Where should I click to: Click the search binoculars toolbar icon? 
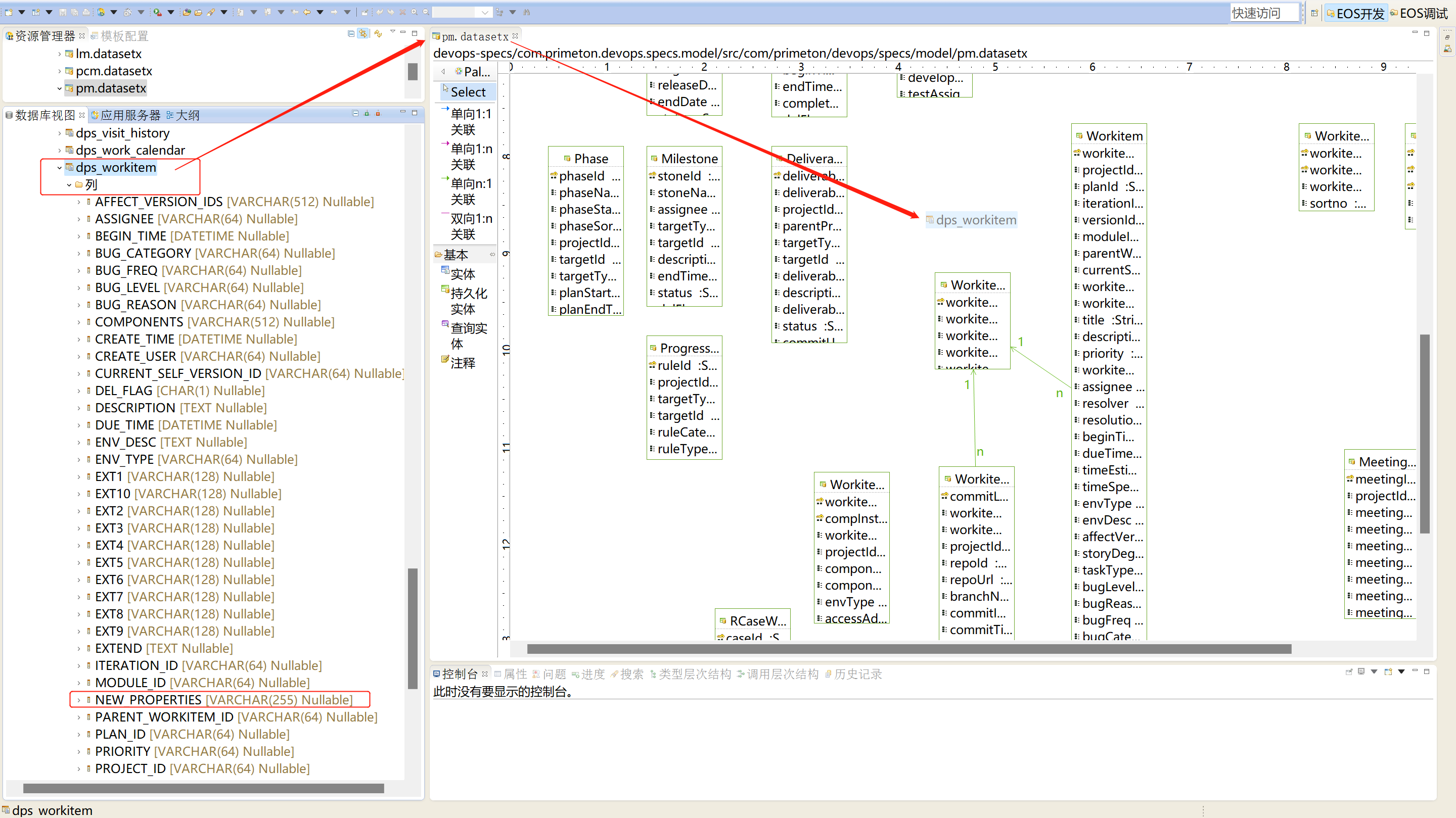(x=527, y=12)
